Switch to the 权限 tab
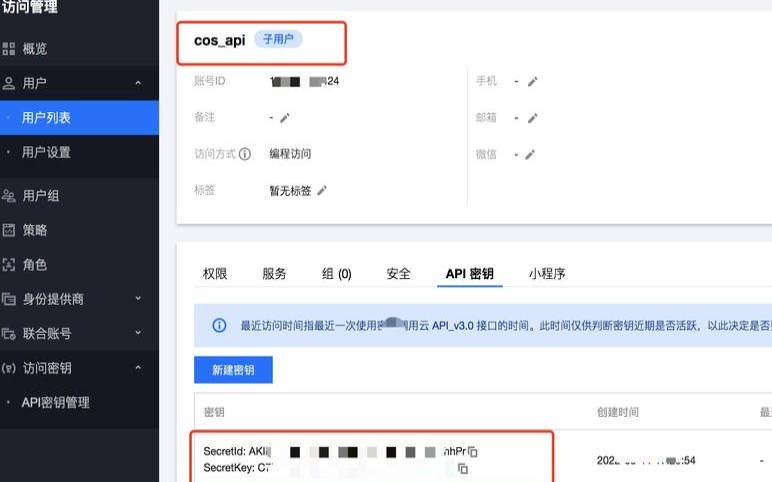This screenshot has height=482, width=772. click(215, 274)
